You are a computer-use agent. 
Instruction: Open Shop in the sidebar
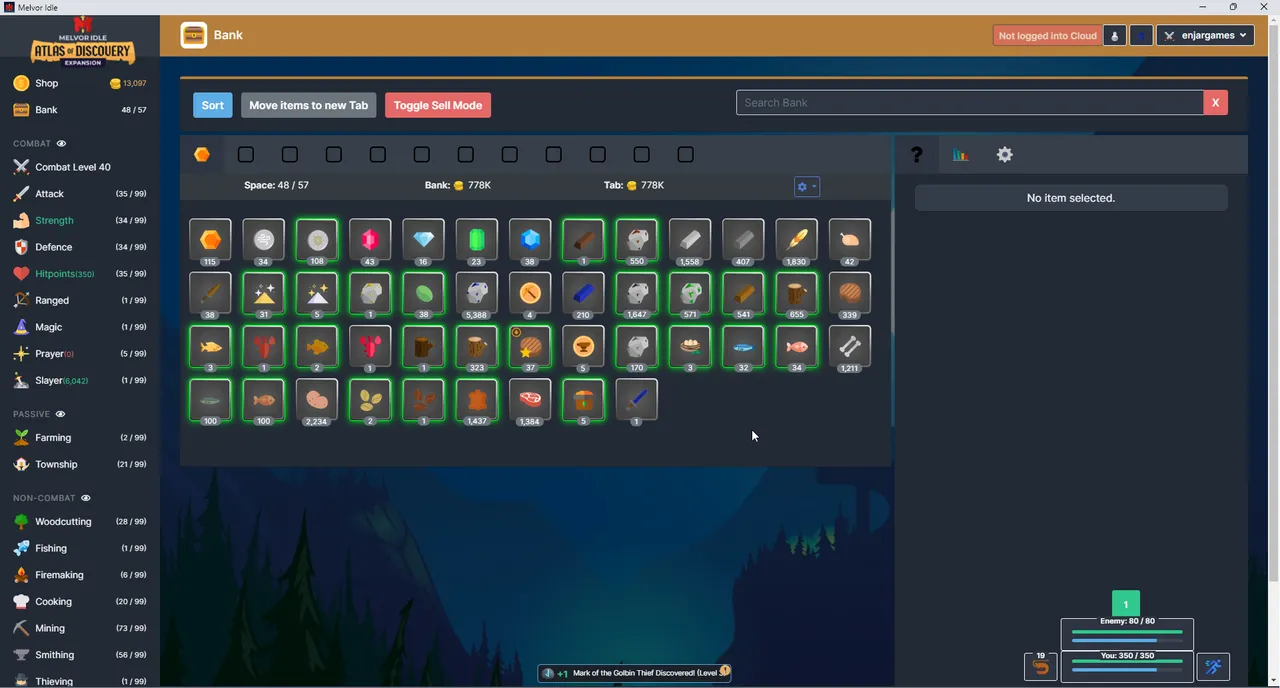tap(80, 83)
